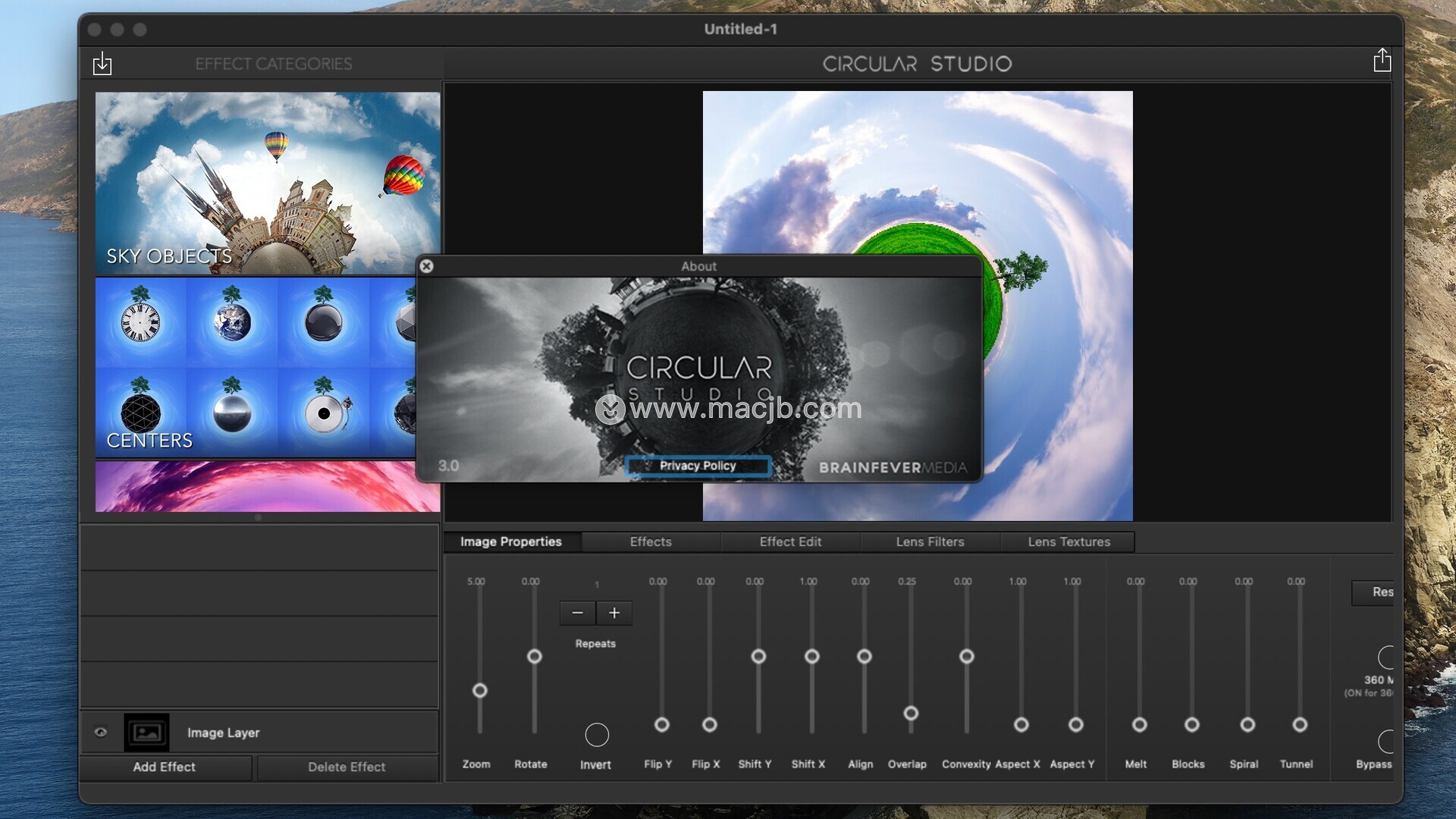Close the About dialog
1456x819 pixels.
[426, 266]
